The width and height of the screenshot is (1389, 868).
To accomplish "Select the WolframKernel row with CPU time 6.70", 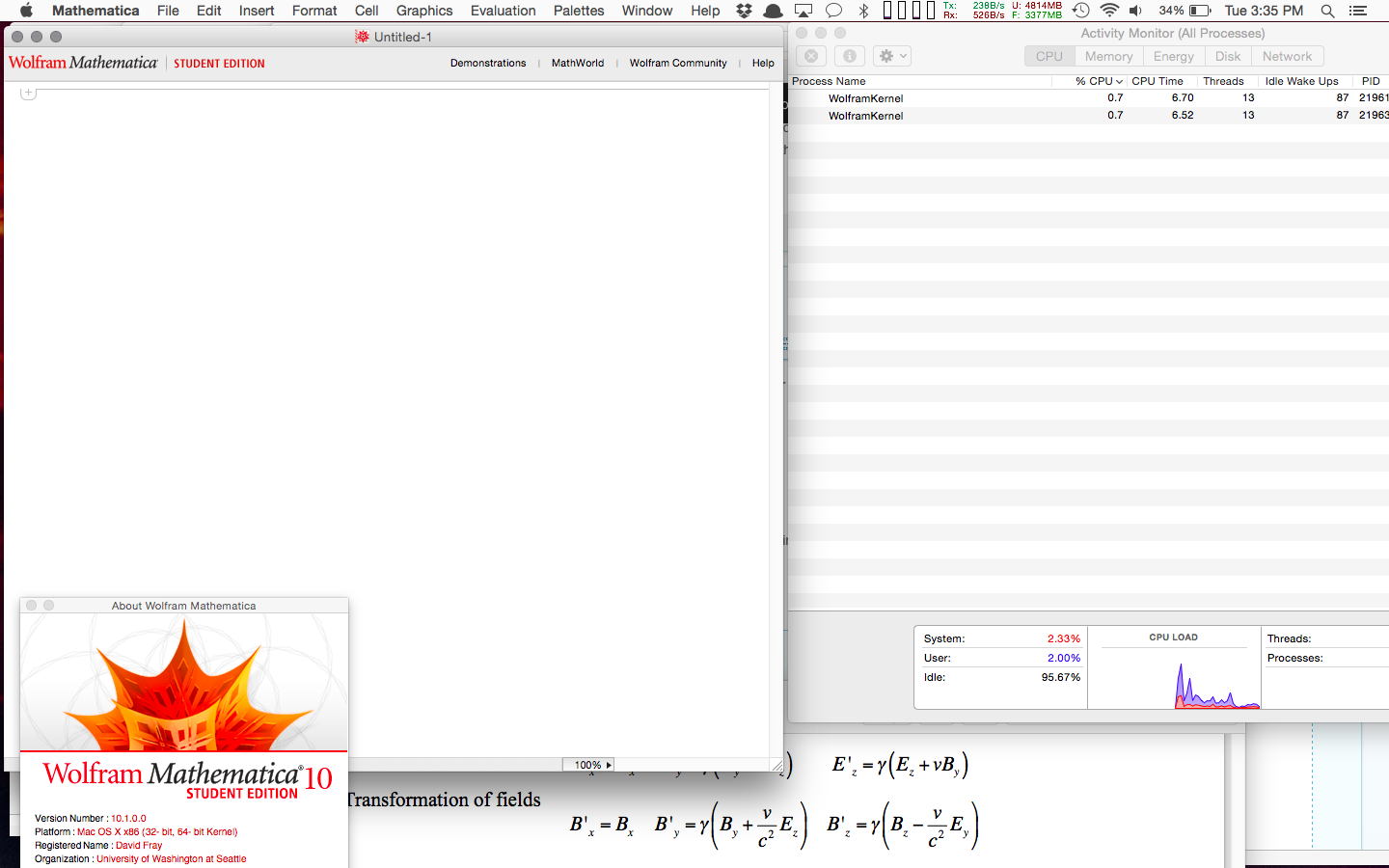I will coord(1089,98).
